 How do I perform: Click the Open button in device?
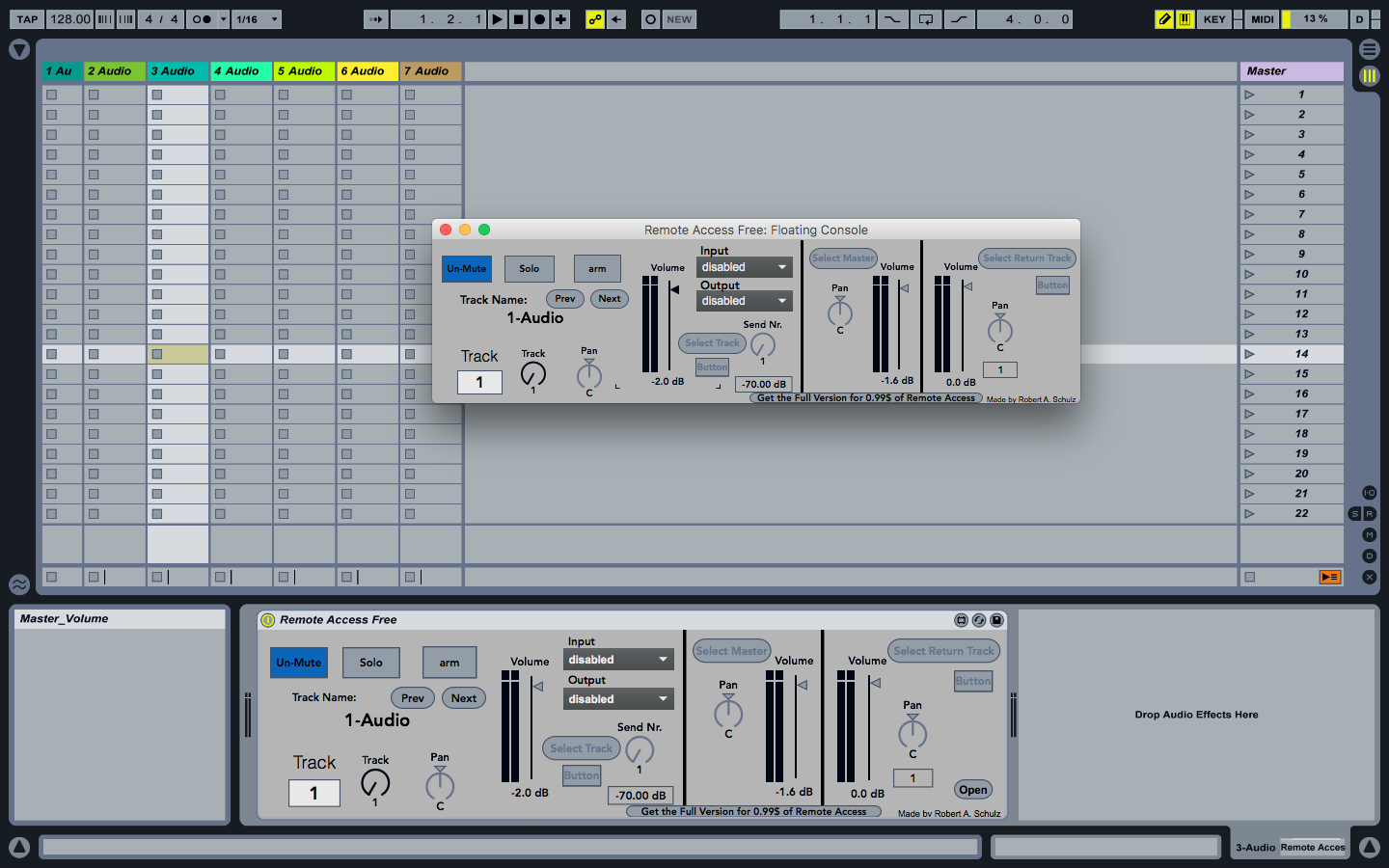point(972,790)
